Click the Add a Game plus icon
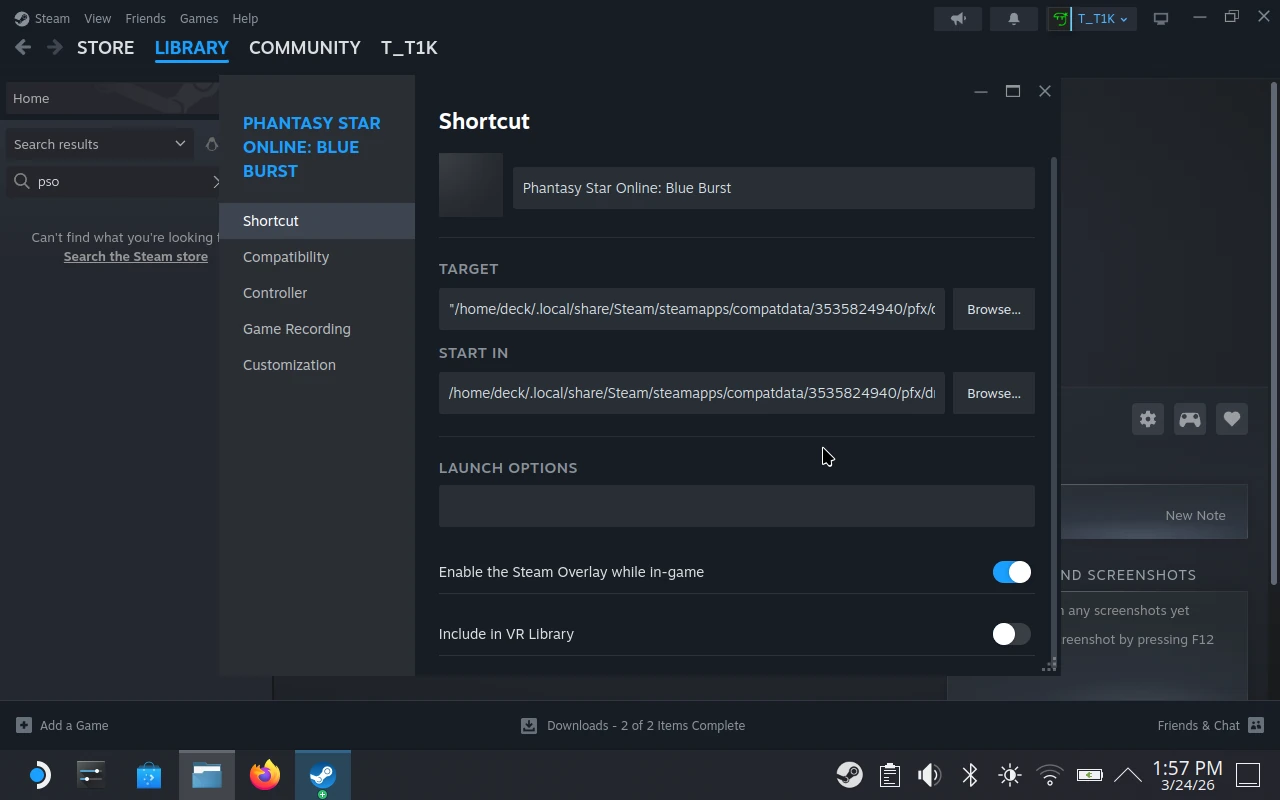This screenshot has width=1280, height=800. click(x=22, y=725)
